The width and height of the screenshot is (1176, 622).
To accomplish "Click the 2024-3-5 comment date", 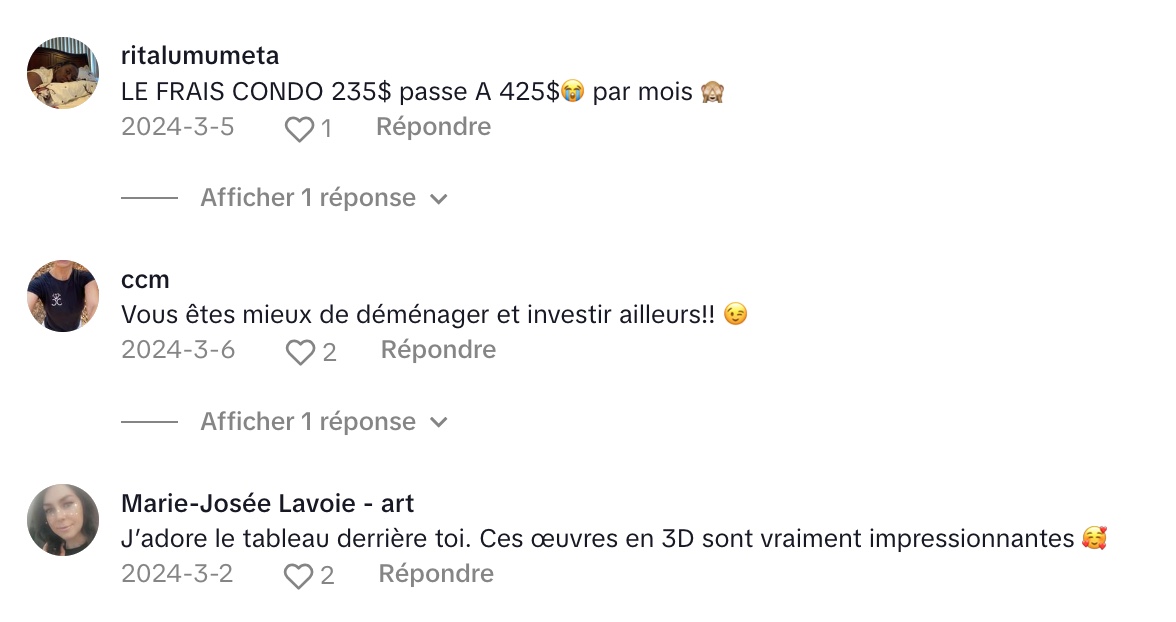I will pos(178,127).
